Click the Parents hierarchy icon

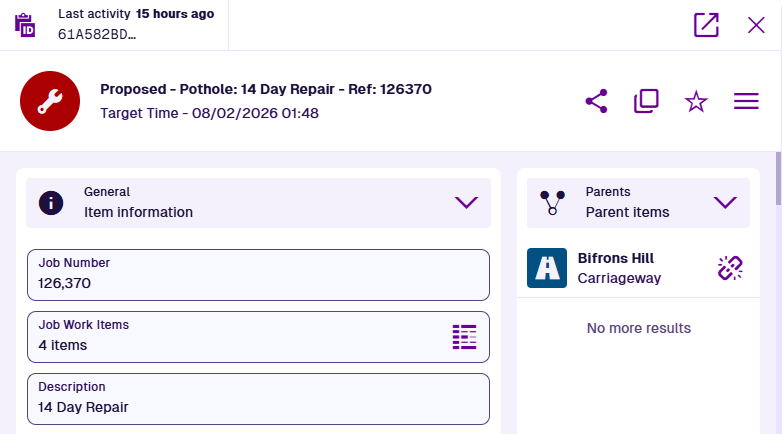coord(552,202)
